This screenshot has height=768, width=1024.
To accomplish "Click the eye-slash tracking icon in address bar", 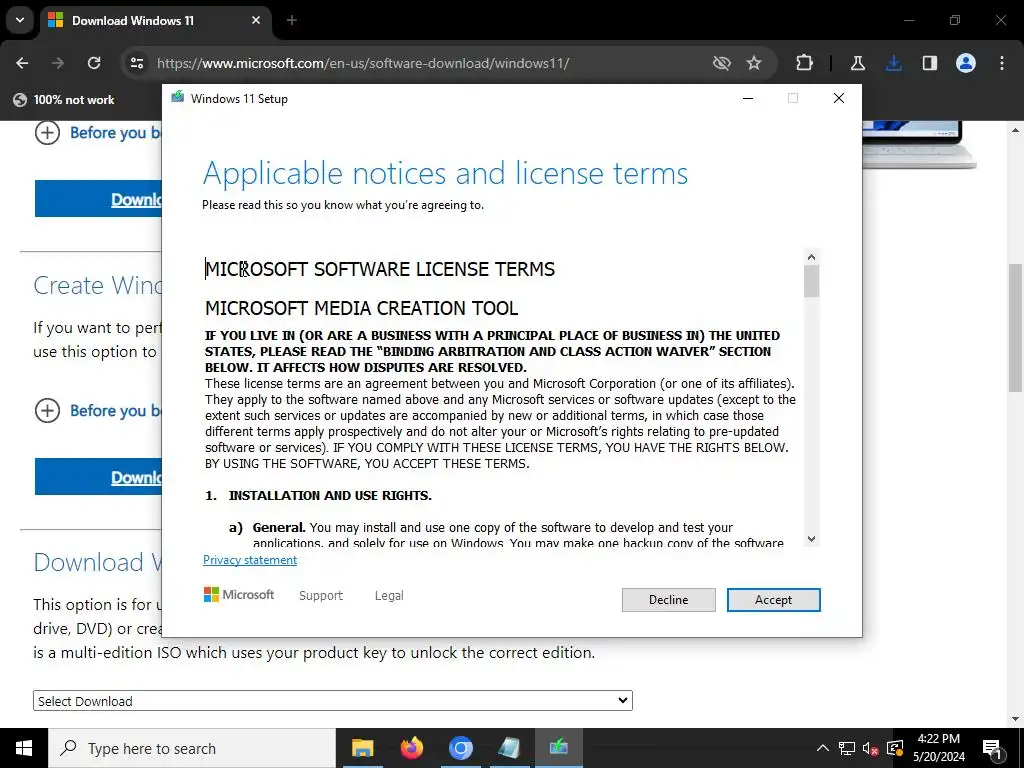I will (722, 63).
